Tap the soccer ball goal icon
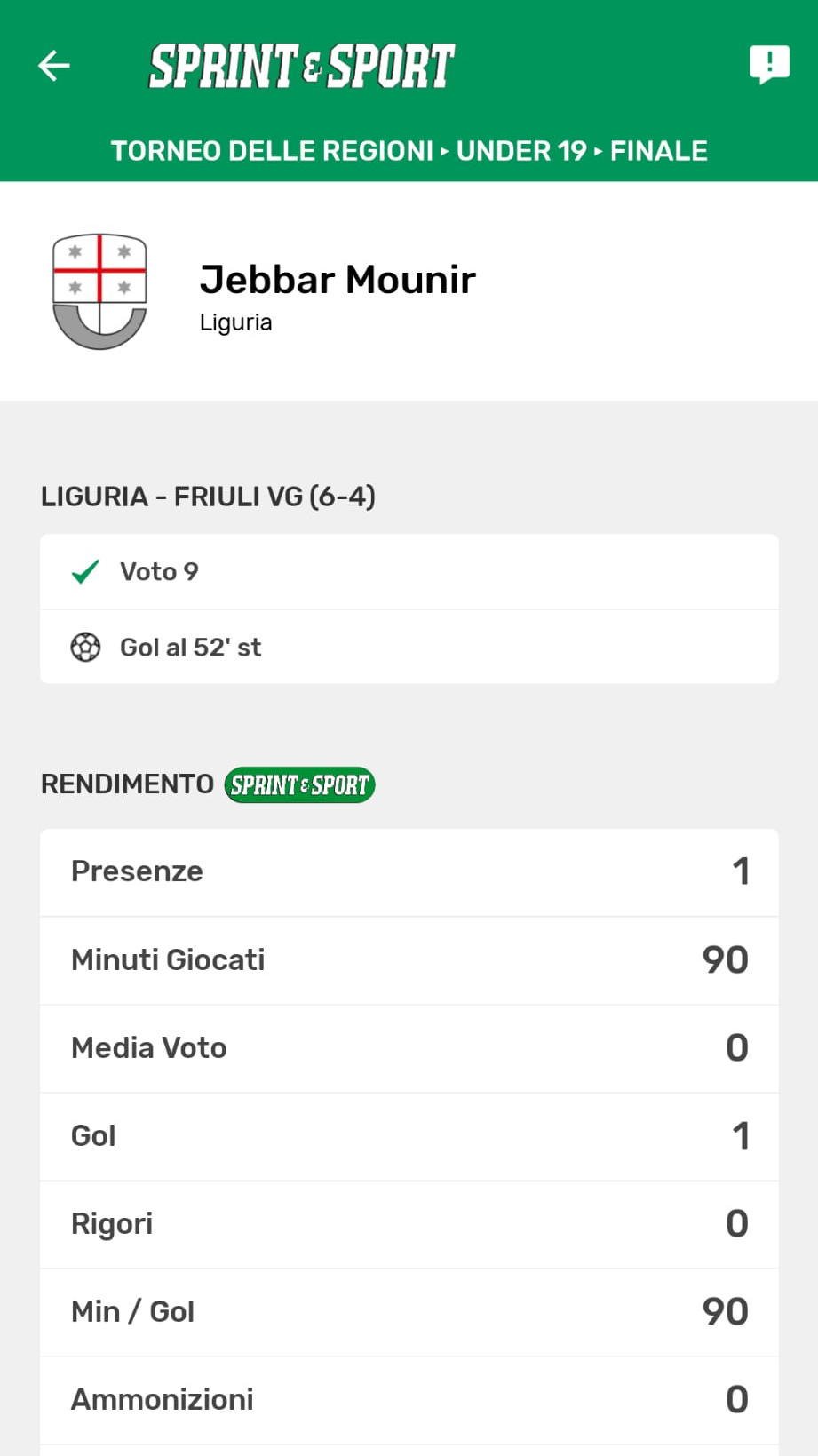 pyautogui.click(x=85, y=647)
